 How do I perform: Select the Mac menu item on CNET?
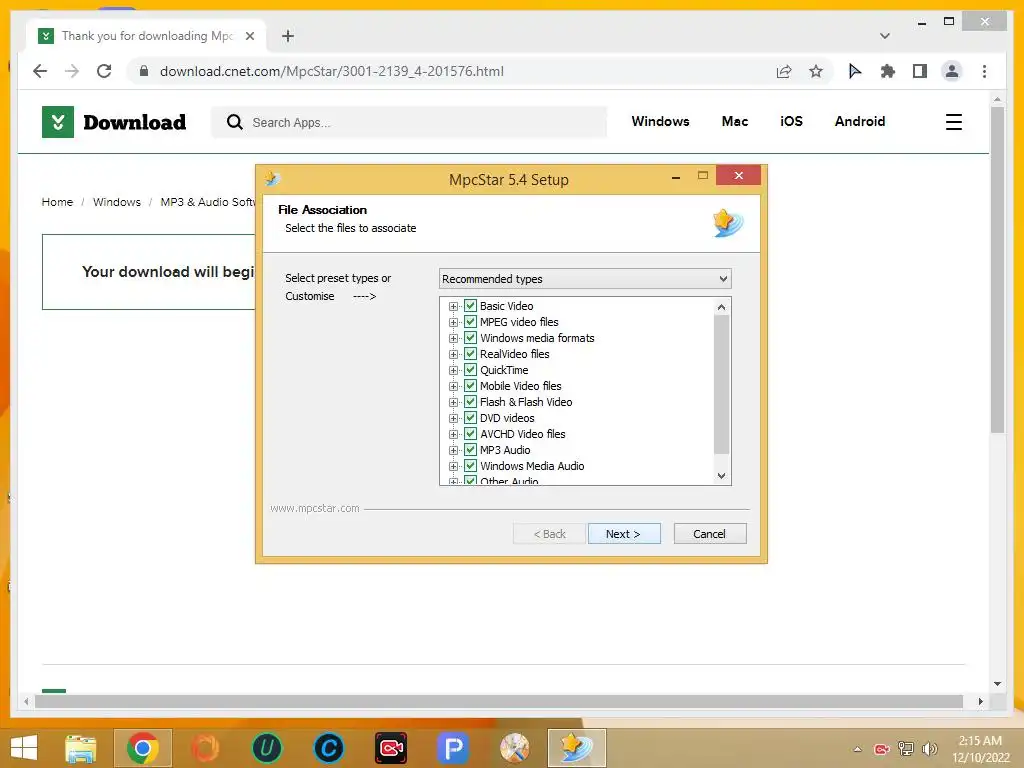[735, 121]
